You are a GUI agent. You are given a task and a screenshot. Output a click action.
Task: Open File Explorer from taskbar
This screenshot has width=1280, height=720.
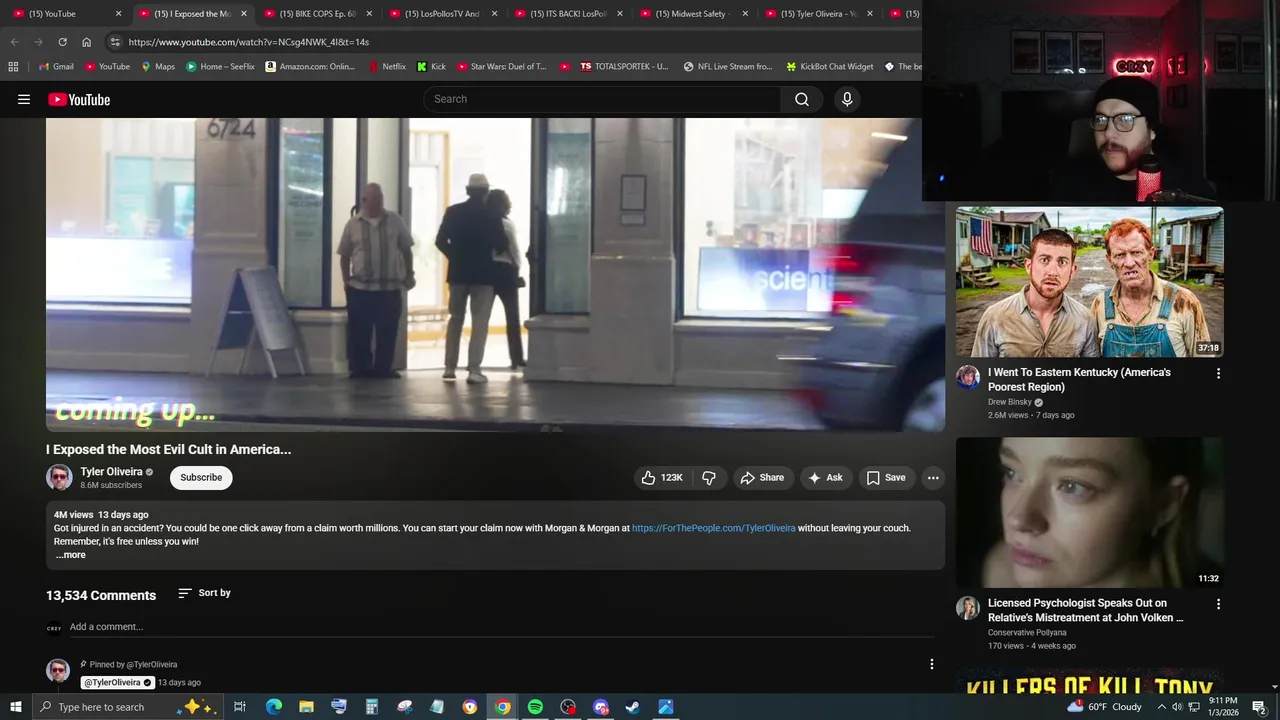pyautogui.click(x=306, y=707)
